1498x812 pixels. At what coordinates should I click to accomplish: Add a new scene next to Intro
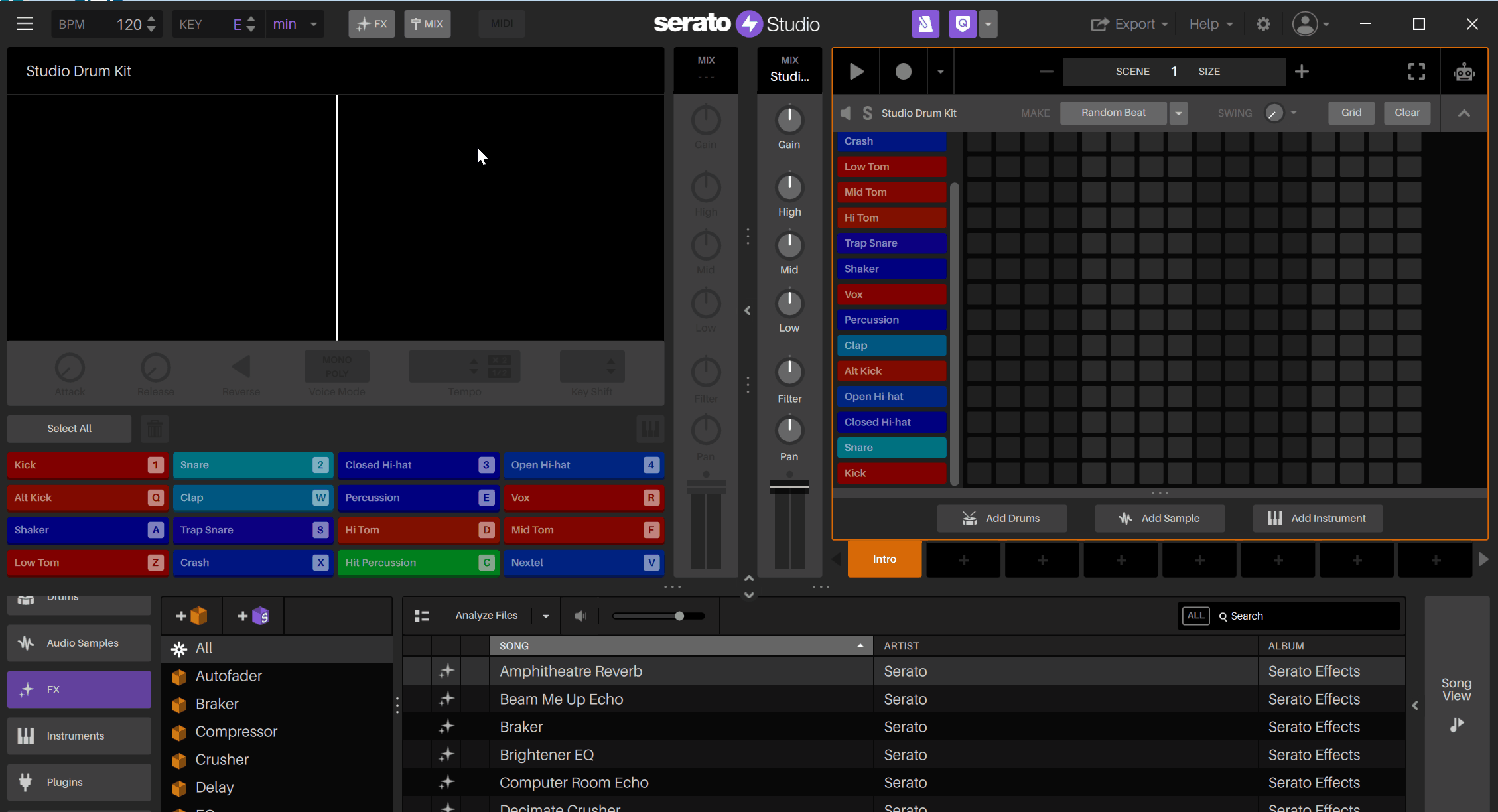point(963,561)
